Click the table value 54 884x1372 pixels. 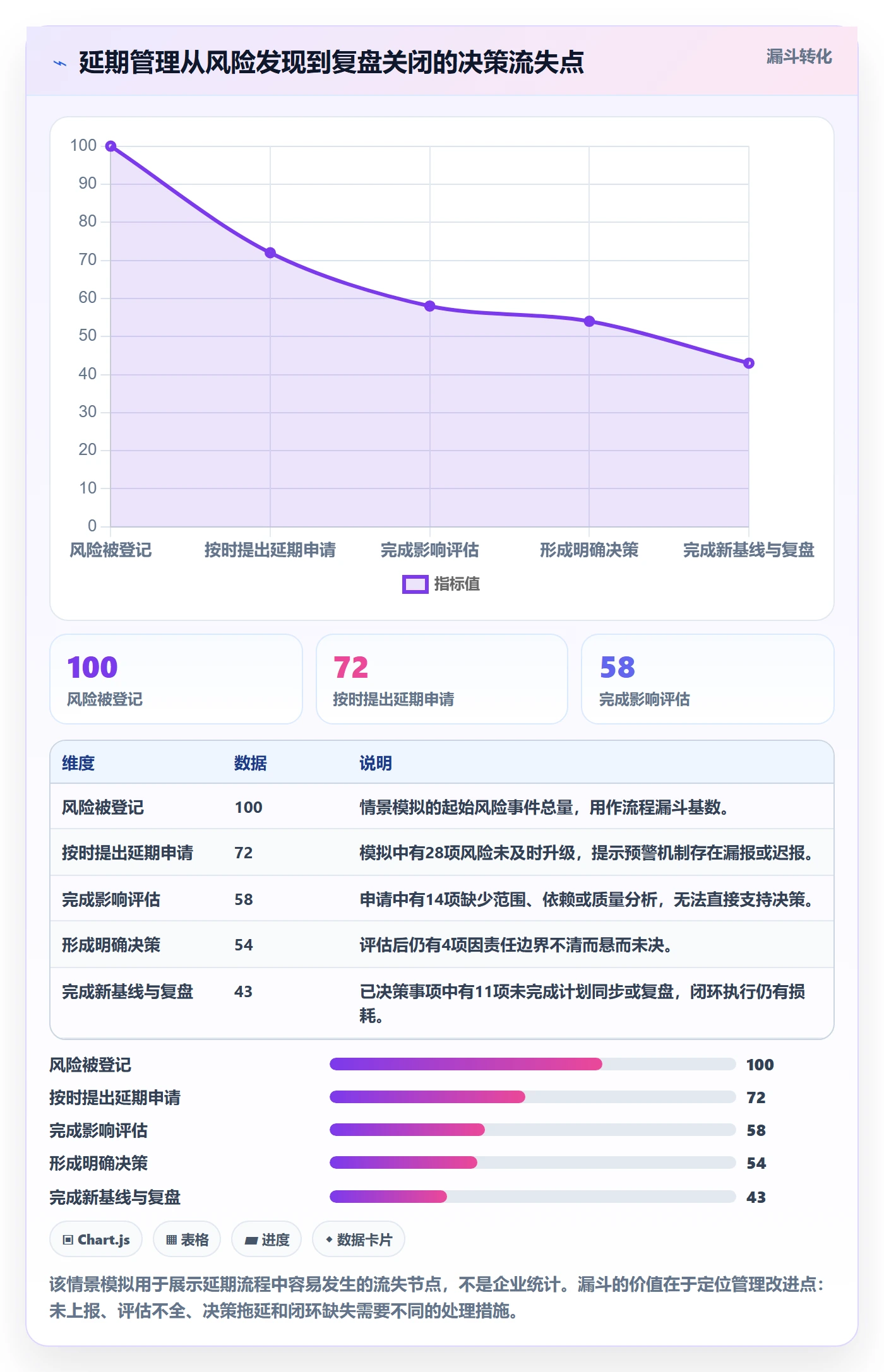(x=244, y=945)
